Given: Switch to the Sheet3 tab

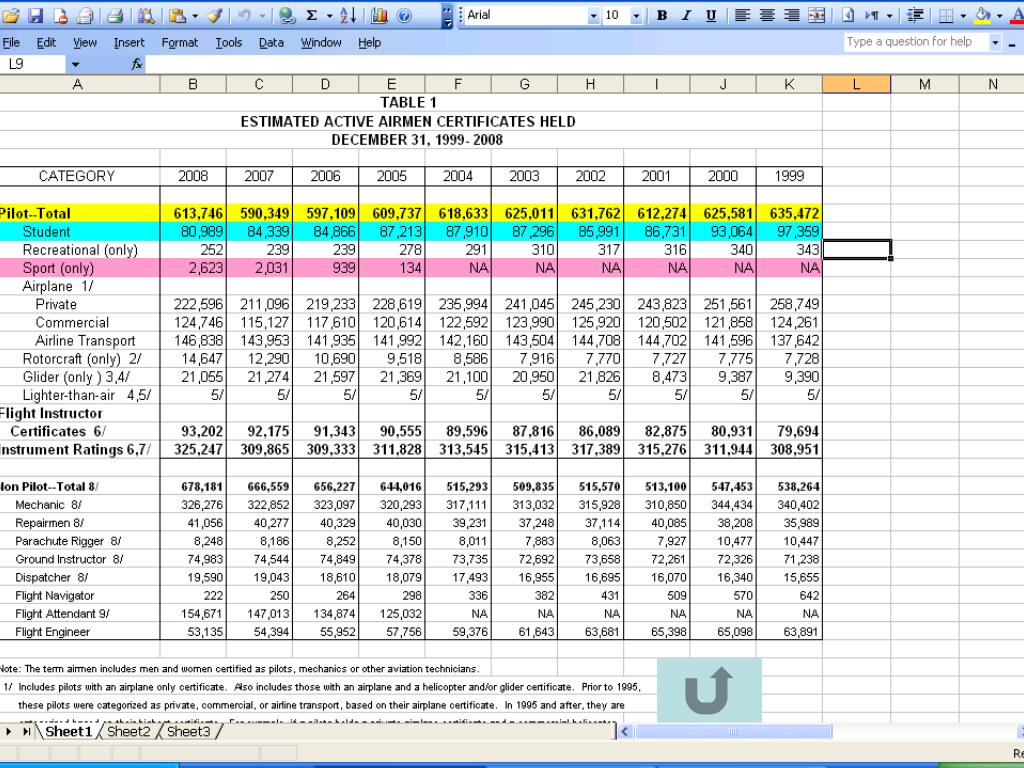Looking at the screenshot, I should pyautogui.click(x=188, y=731).
